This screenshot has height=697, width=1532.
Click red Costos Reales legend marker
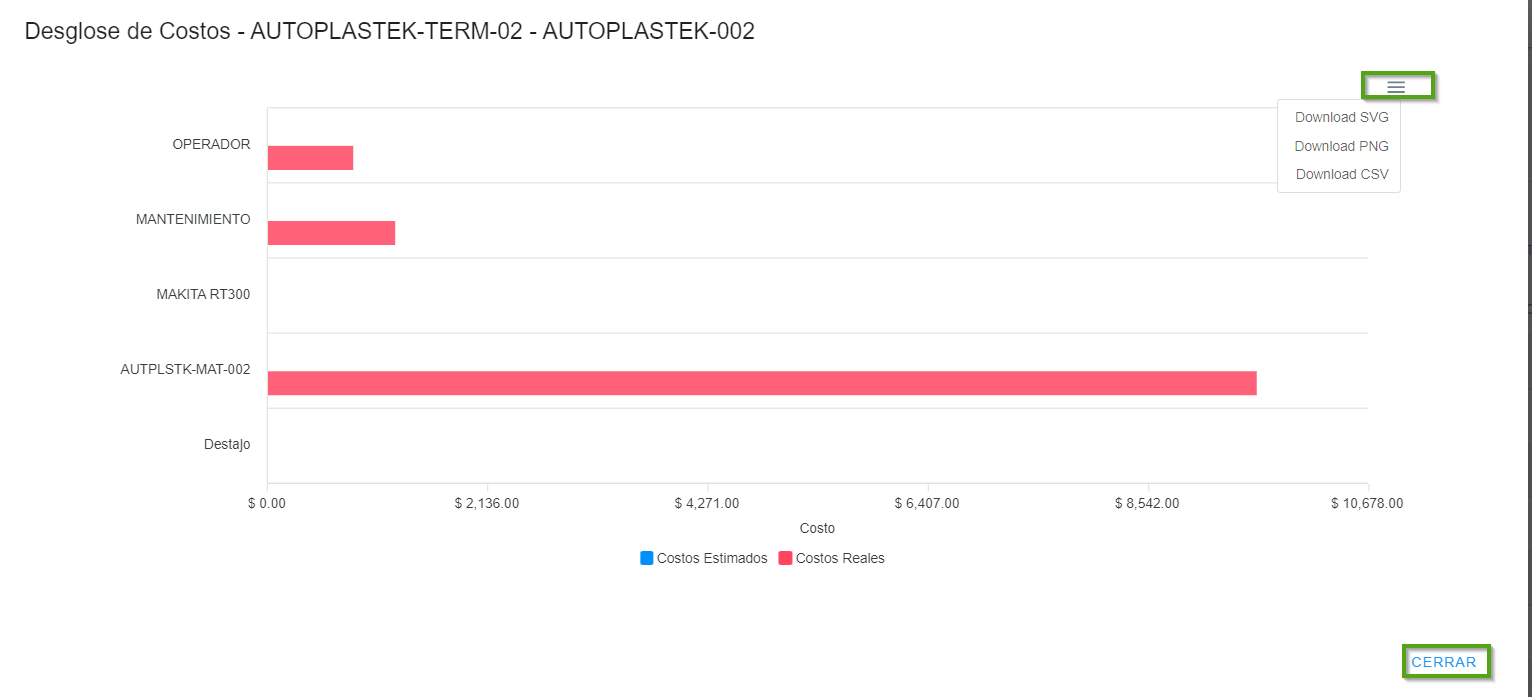click(x=785, y=558)
